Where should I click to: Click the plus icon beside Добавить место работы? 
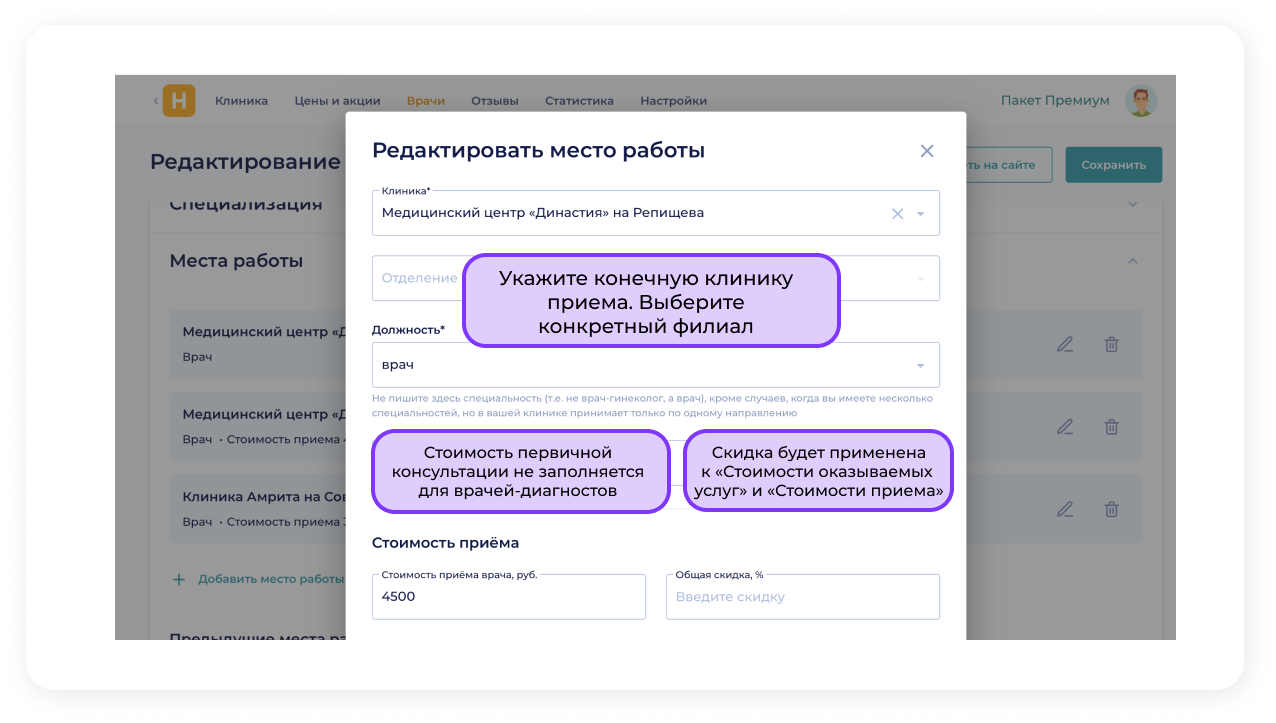[179, 579]
